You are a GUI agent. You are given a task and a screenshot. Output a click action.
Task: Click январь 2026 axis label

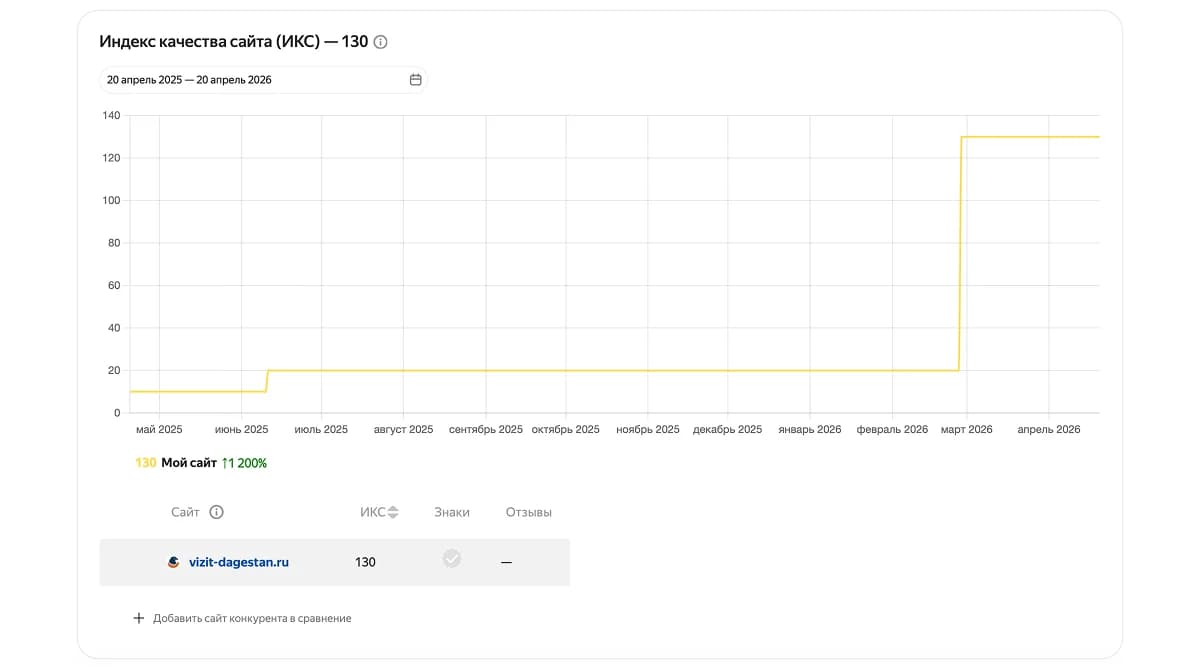point(810,429)
